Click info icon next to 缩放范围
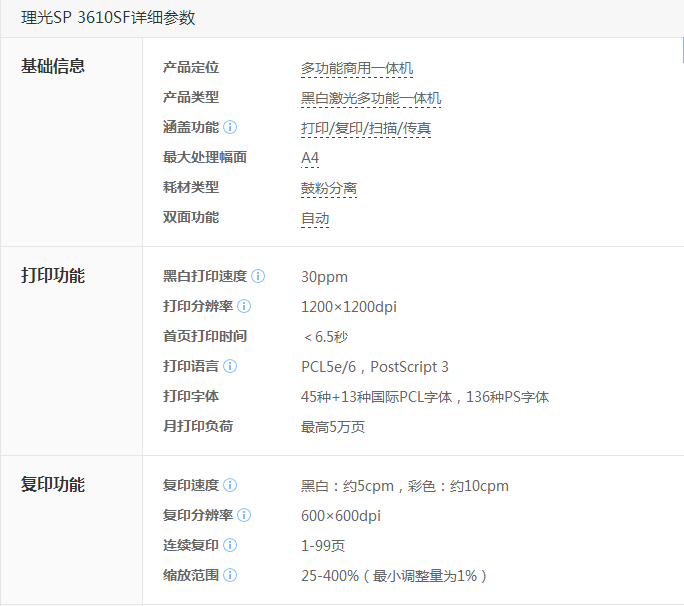Image resolution: width=684 pixels, height=606 pixels. [230, 575]
